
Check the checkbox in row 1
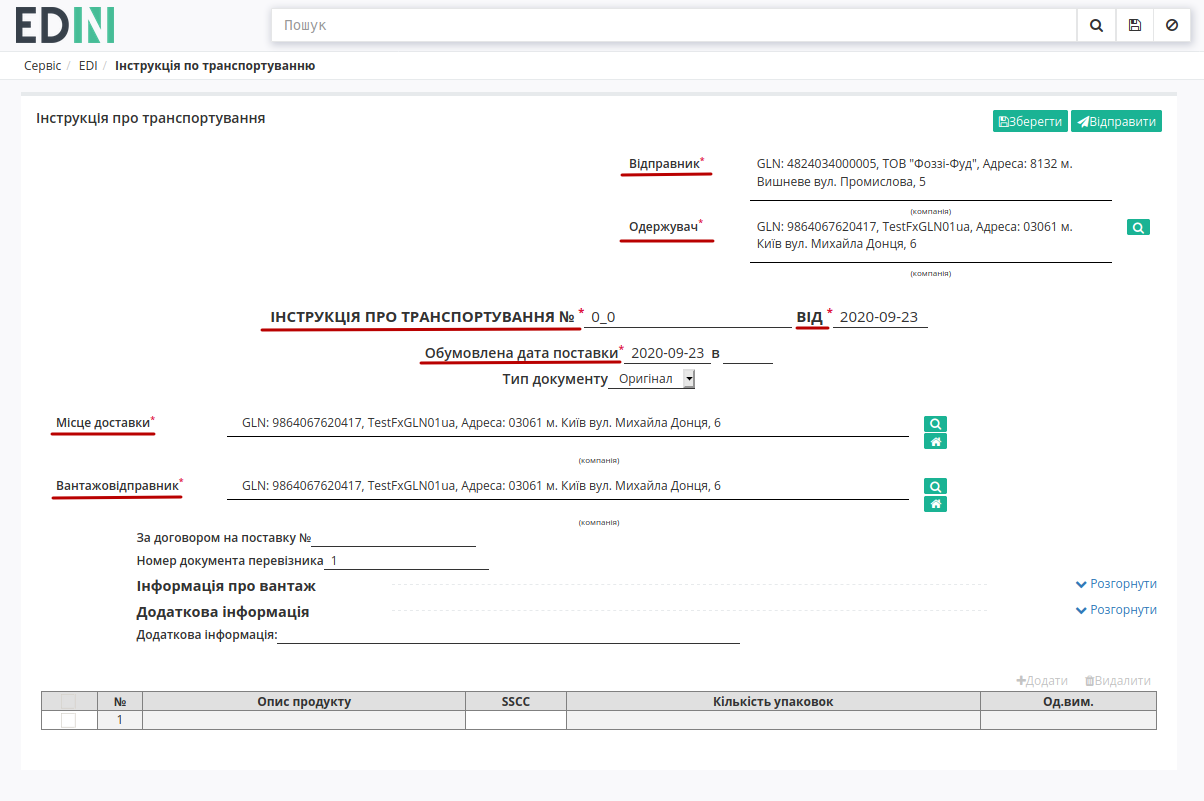(69, 720)
